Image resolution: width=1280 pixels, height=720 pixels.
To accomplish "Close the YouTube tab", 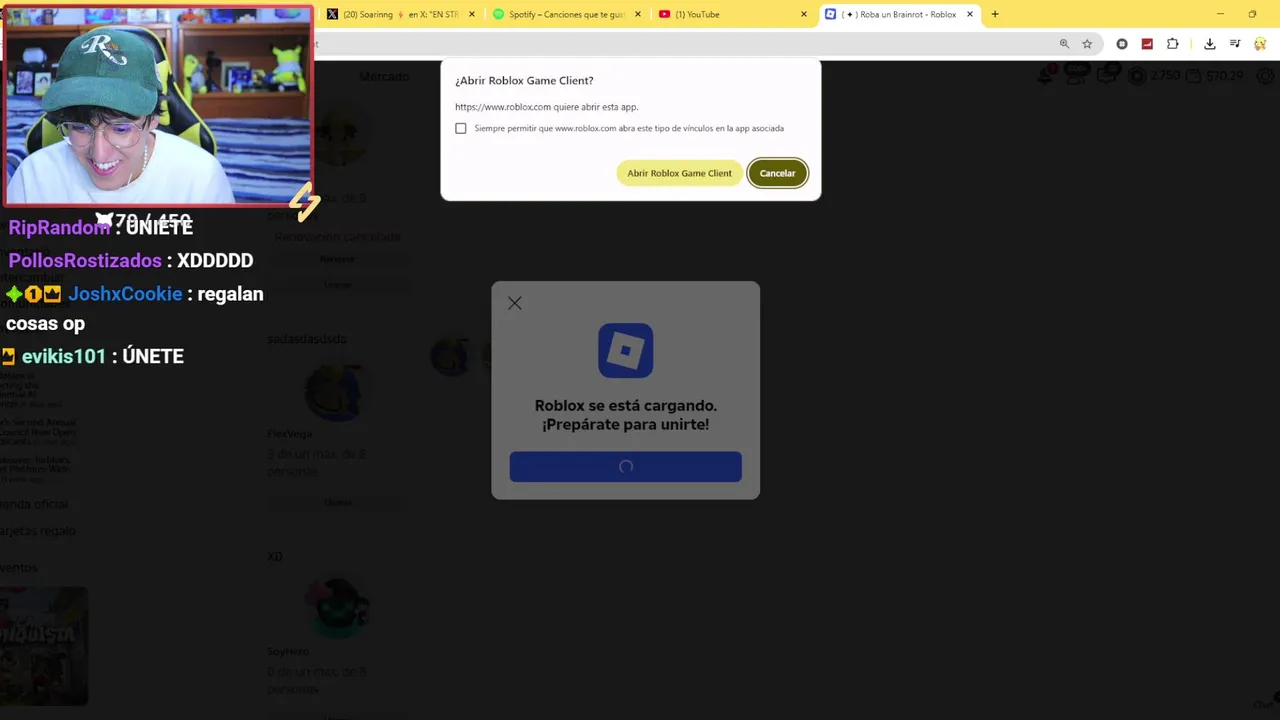I will (x=803, y=14).
